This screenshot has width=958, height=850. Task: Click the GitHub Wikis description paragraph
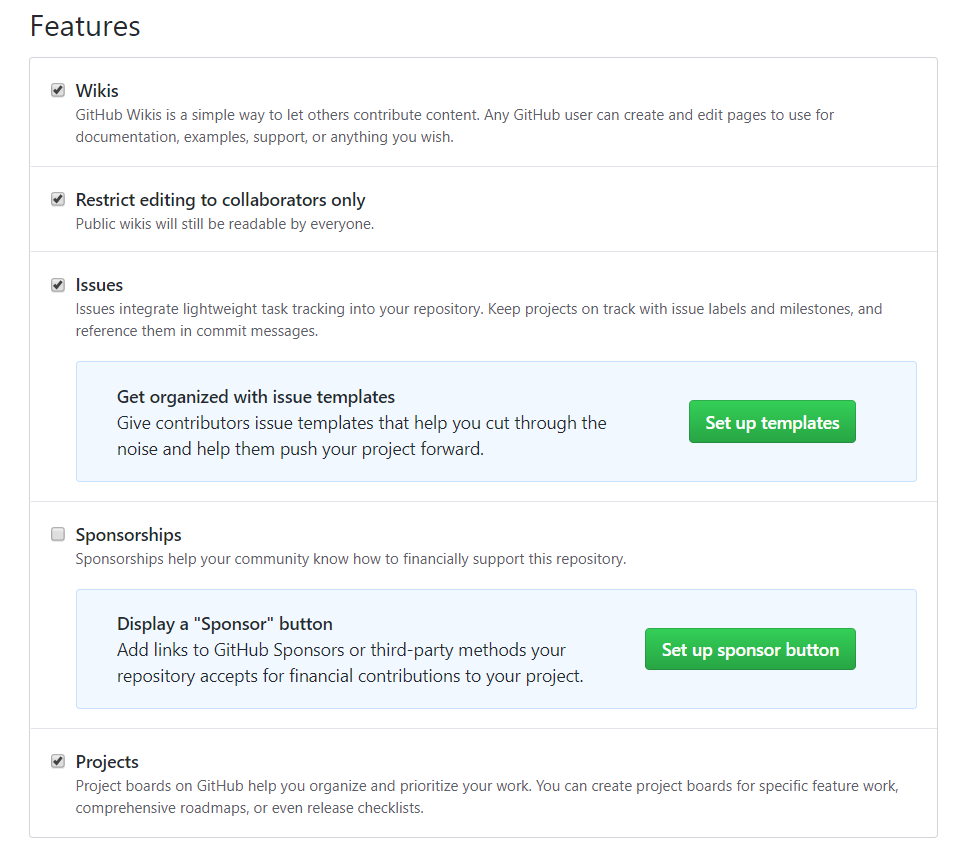[454, 126]
